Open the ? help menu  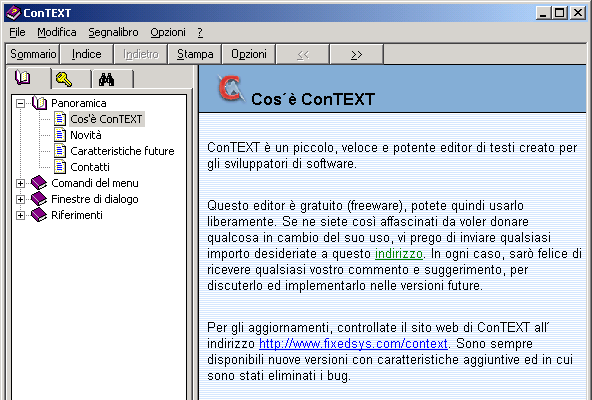point(200,32)
